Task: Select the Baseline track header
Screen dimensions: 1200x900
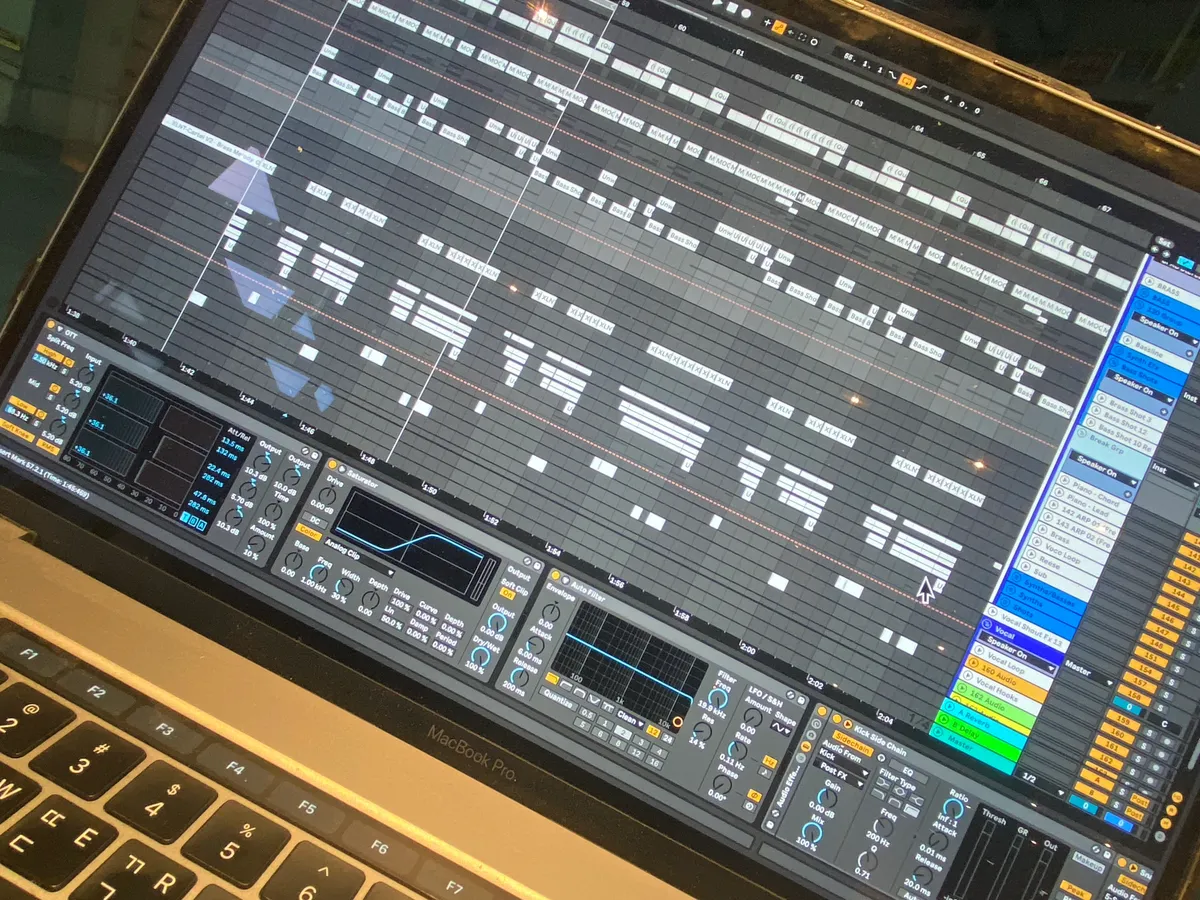Action: (x=1157, y=351)
